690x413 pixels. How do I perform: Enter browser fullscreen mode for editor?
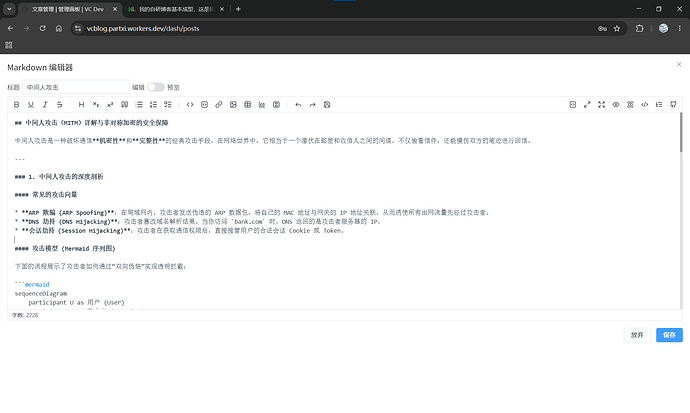602,105
